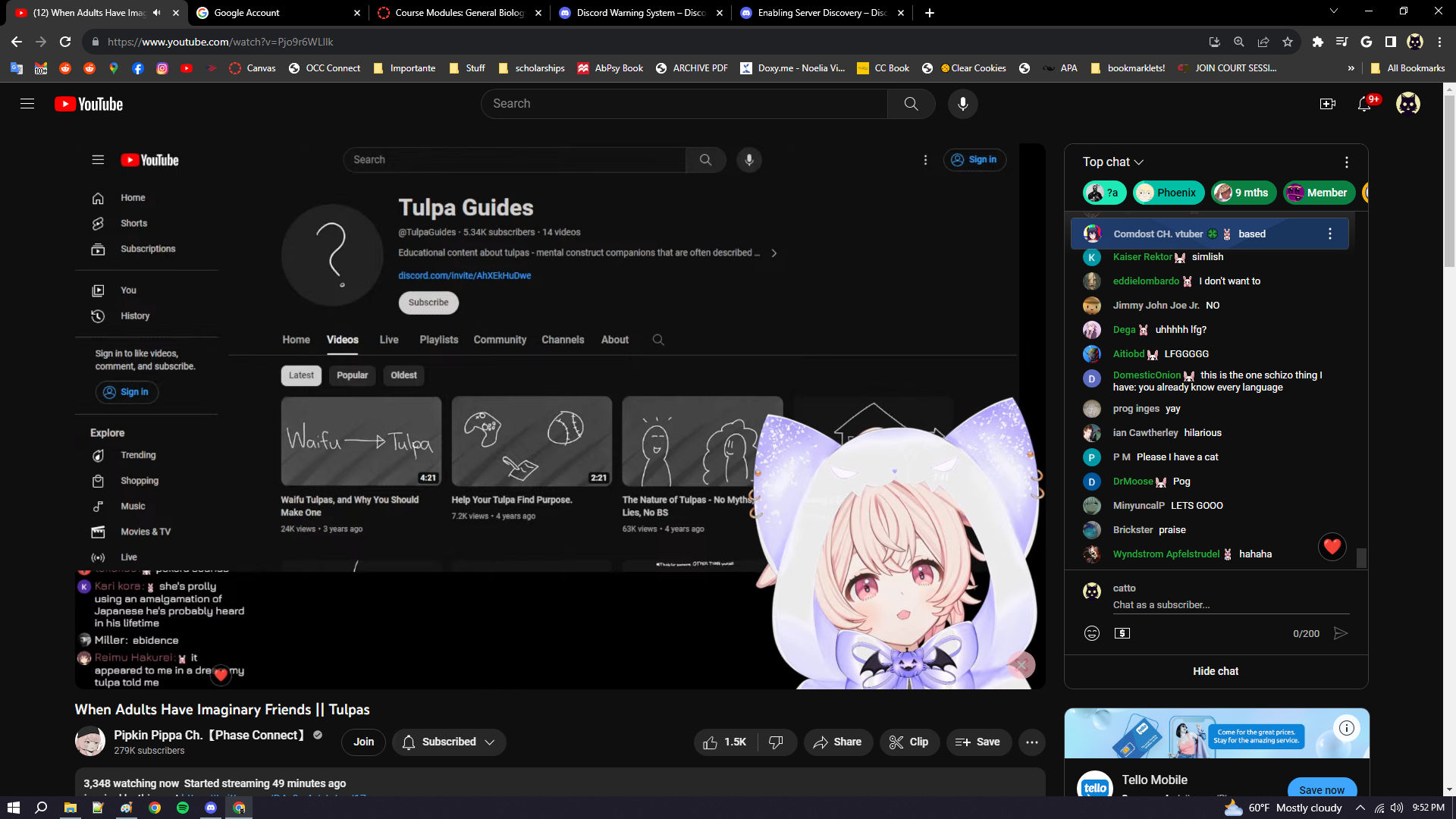This screenshot has width=1456, height=819.
Task: Open message options for Comdost CH. vtuber
Action: (x=1329, y=234)
